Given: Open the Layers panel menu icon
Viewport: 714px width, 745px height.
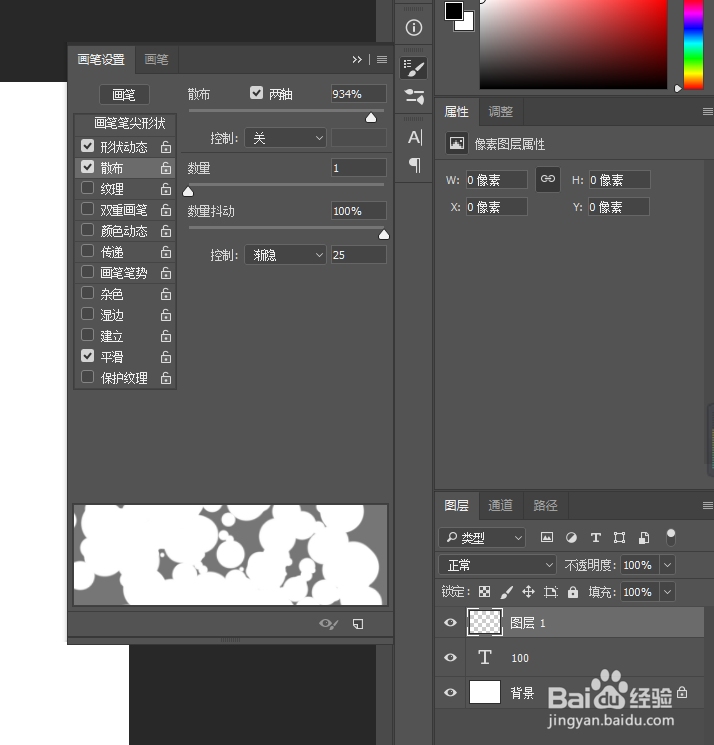Looking at the screenshot, I should coord(708,506).
